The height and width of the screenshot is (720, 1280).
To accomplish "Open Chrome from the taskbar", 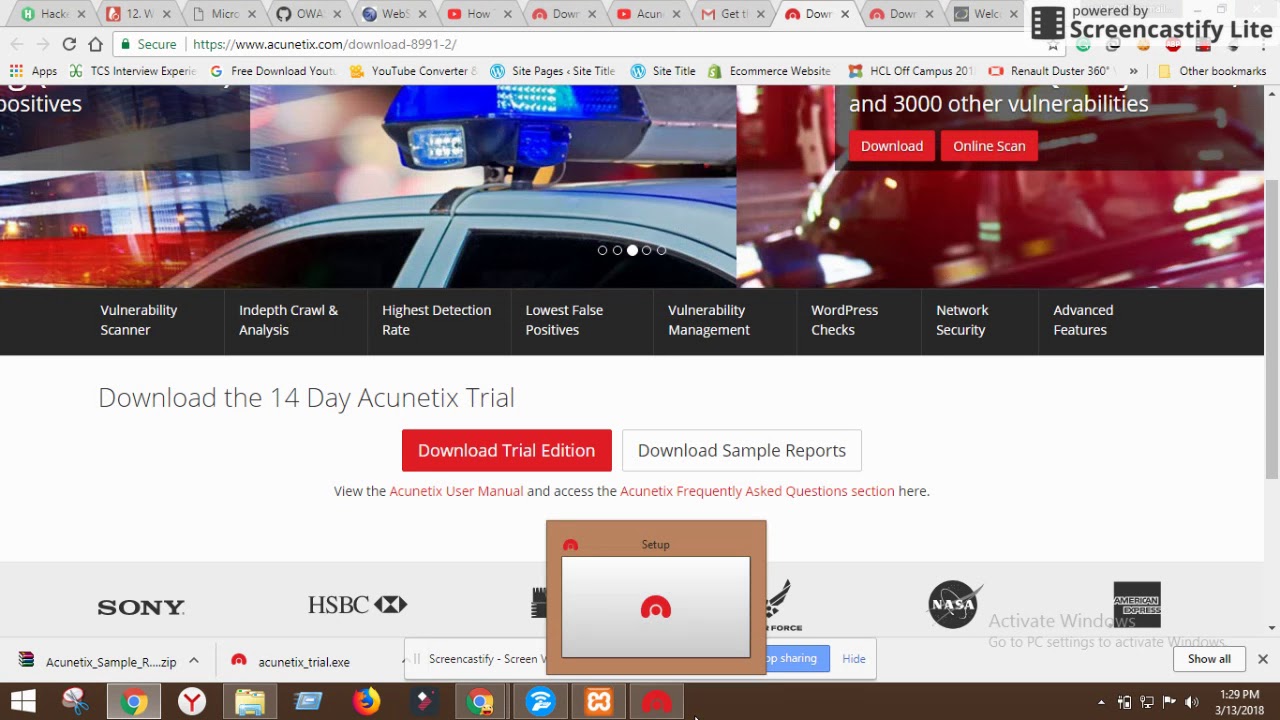I will click(x=133, y=702).
